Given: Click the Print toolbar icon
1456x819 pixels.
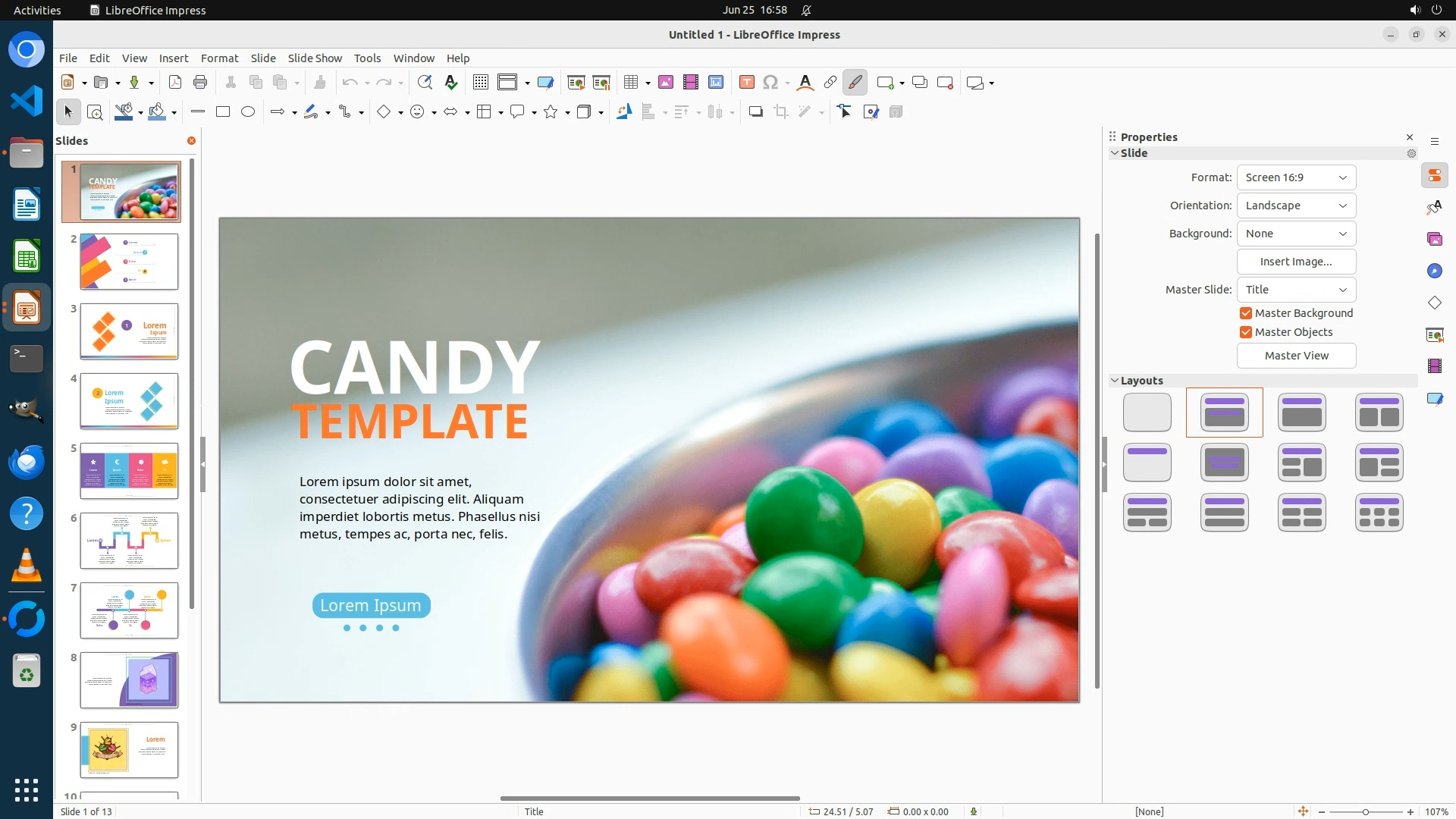Looking at the screenshot, I should (200, 83).
